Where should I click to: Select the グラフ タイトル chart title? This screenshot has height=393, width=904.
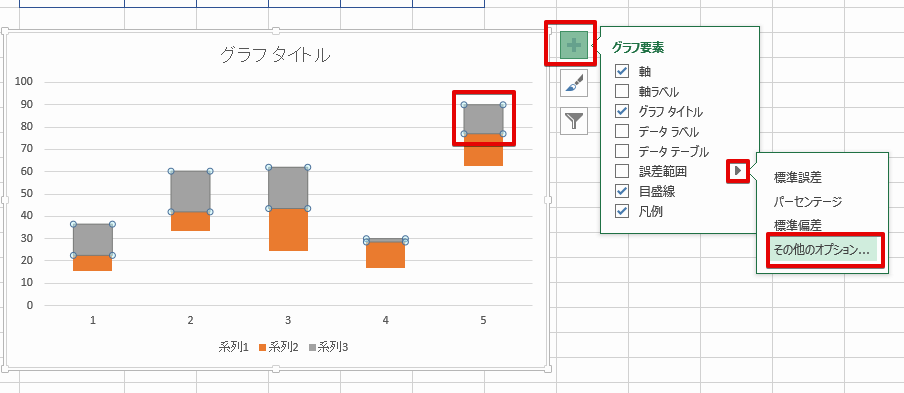(275, 55)
